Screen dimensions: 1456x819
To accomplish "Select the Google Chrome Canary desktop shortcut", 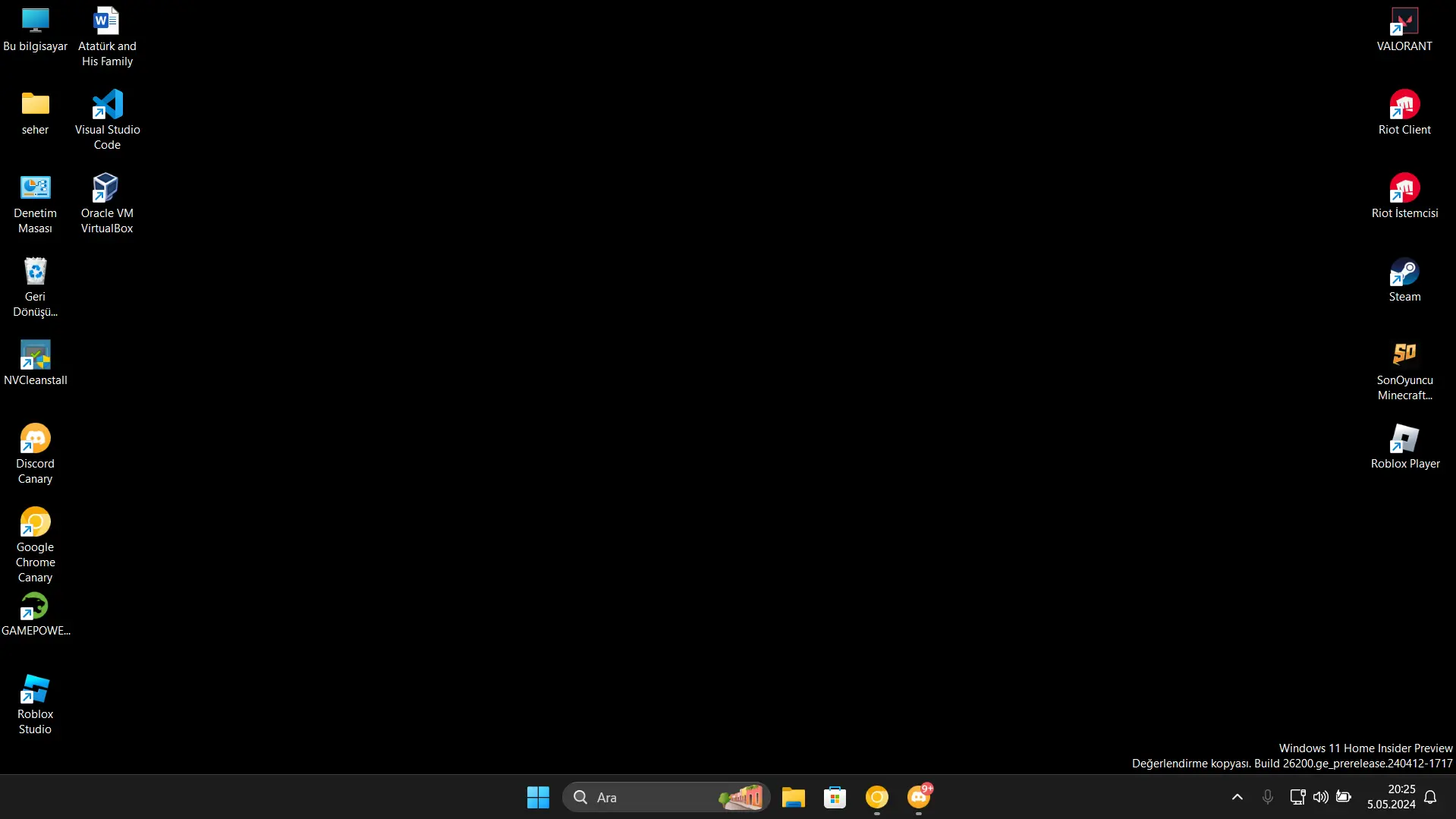I will (35, 546).
